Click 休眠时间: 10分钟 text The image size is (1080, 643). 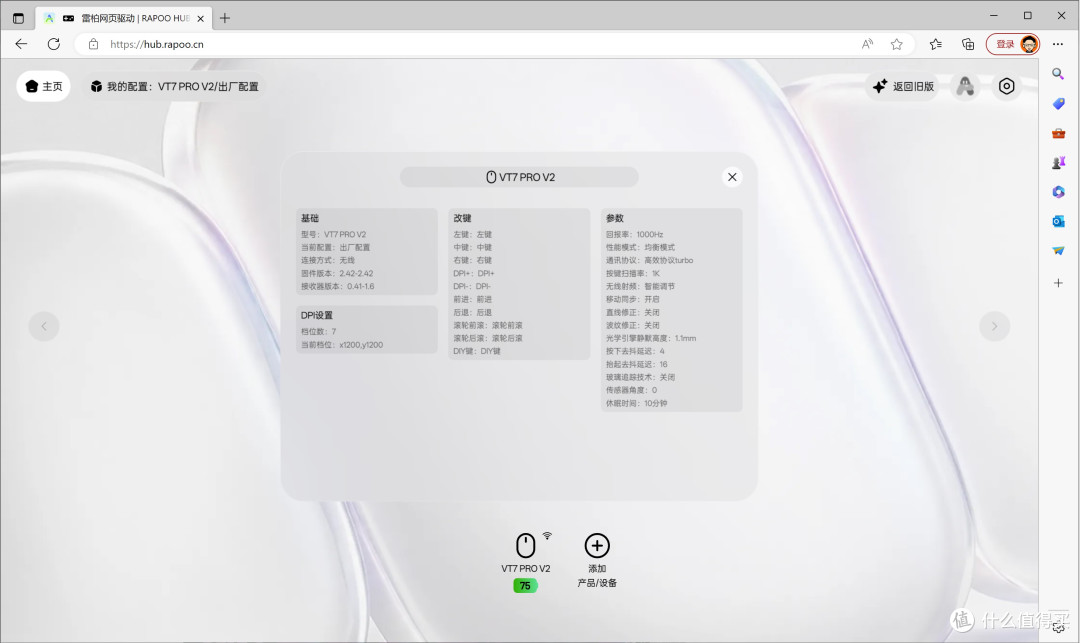[x=636, y=403]
